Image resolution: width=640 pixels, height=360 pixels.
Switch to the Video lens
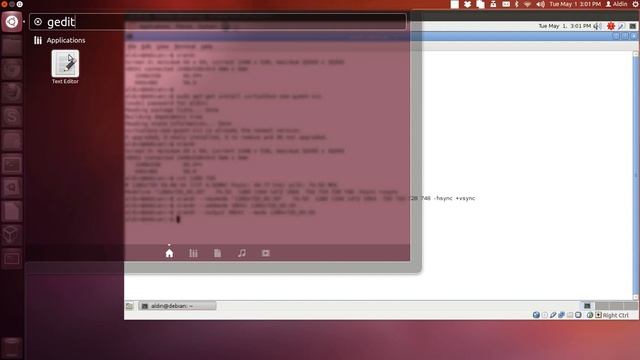pos(266,253)
